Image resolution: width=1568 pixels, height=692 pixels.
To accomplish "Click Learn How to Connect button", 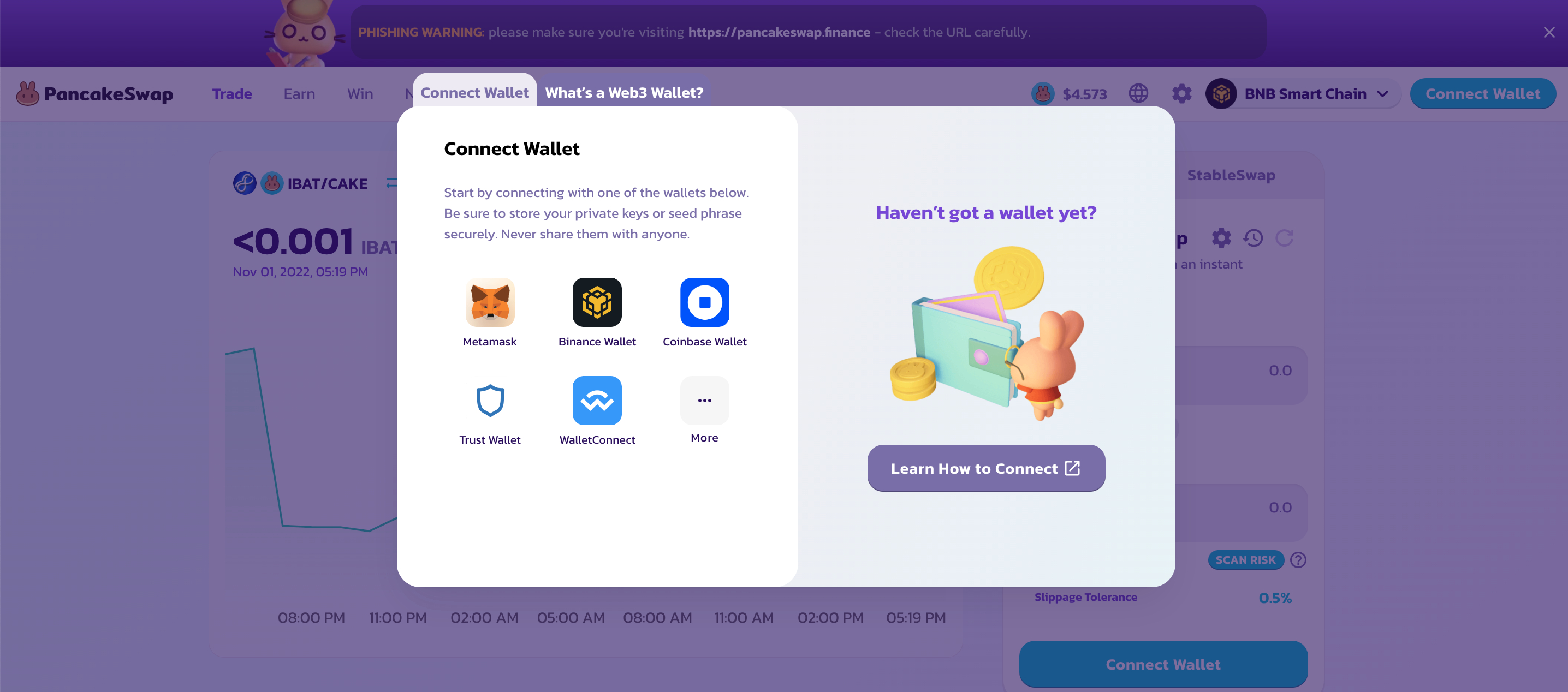I will tap(985, 468).
